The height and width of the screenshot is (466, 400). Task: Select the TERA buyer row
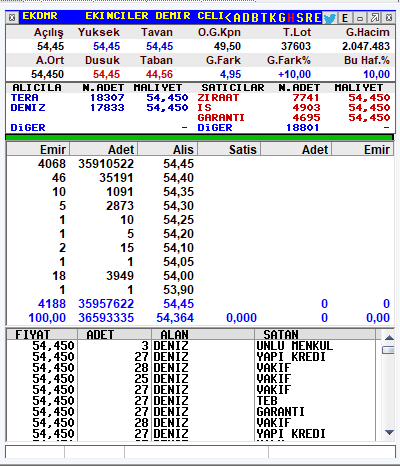pyautogui.click(x=99, y=98)
